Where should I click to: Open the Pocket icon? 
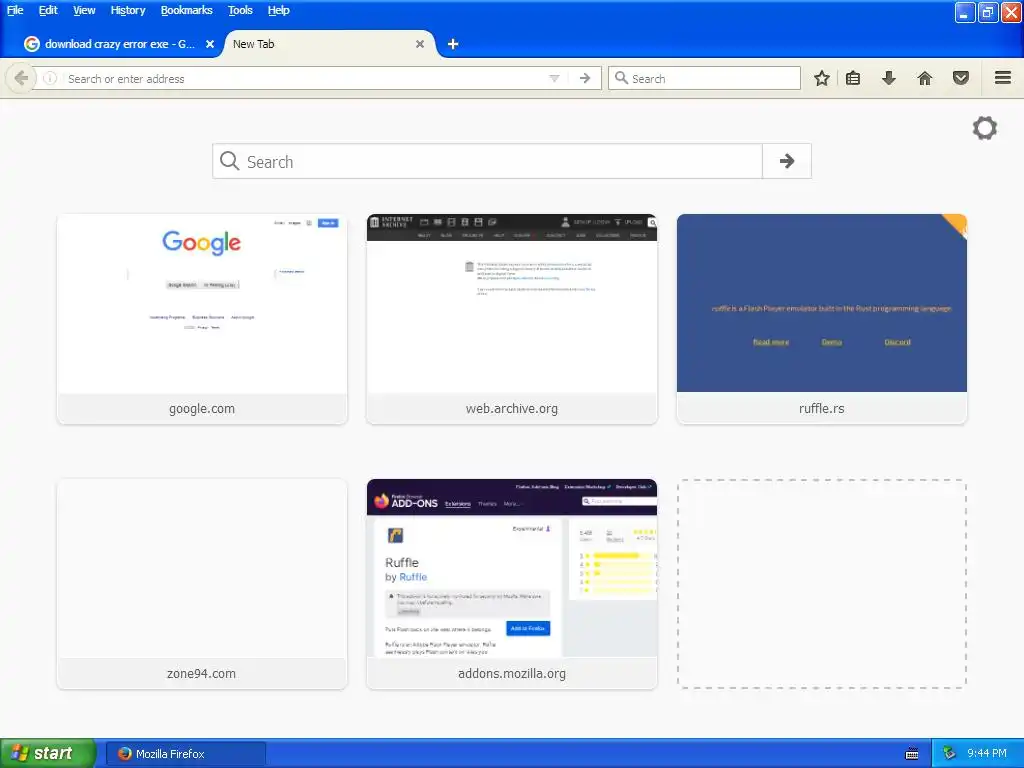[960, 78]
